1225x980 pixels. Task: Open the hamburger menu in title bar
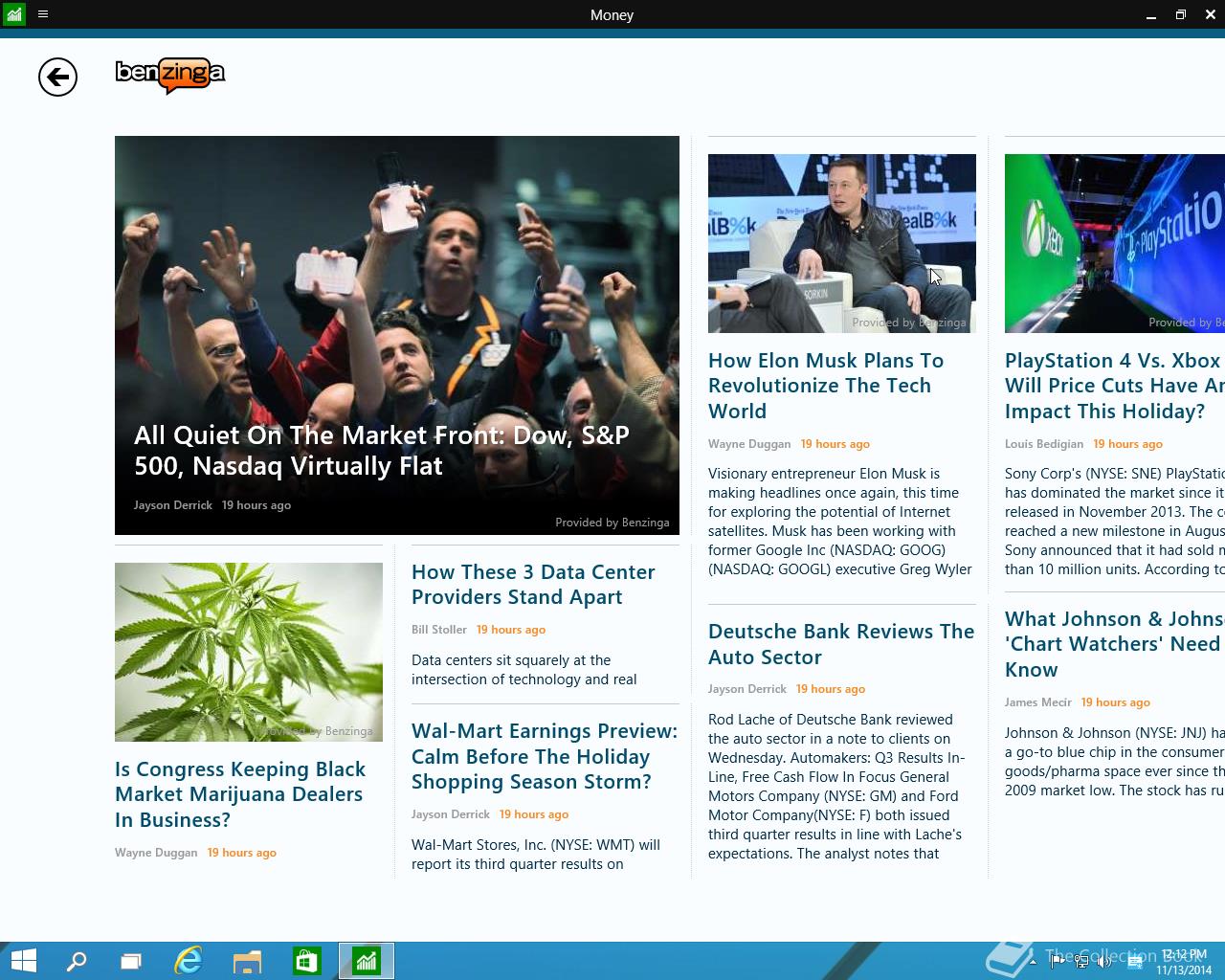pyautogui.click(x=43, y=14)
